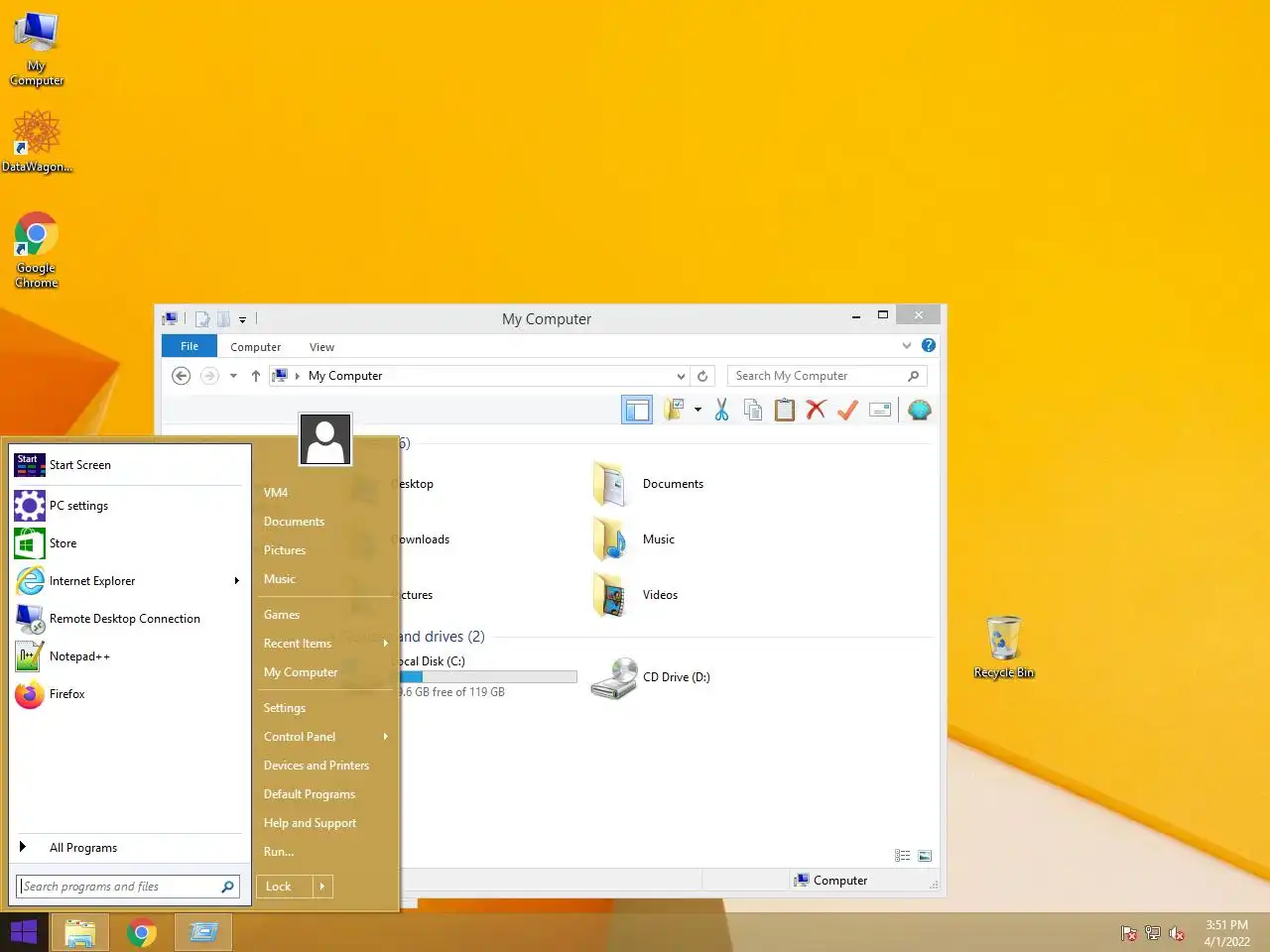Viewport: 1270px width, 952px height.
Task: Click the Properties icon in title bar
Action: (x=202, y=319)
